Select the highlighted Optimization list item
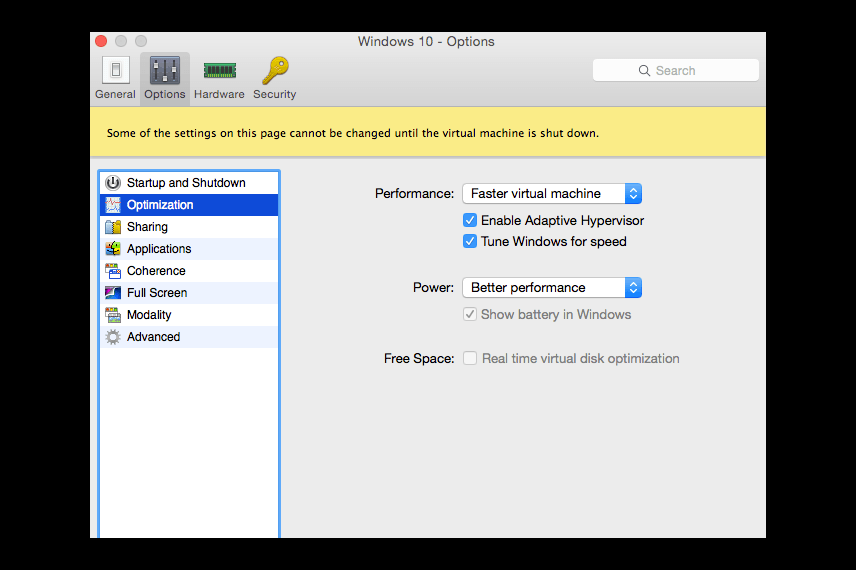This screenshot has width=856, height=570. click(x=189, y=205)
